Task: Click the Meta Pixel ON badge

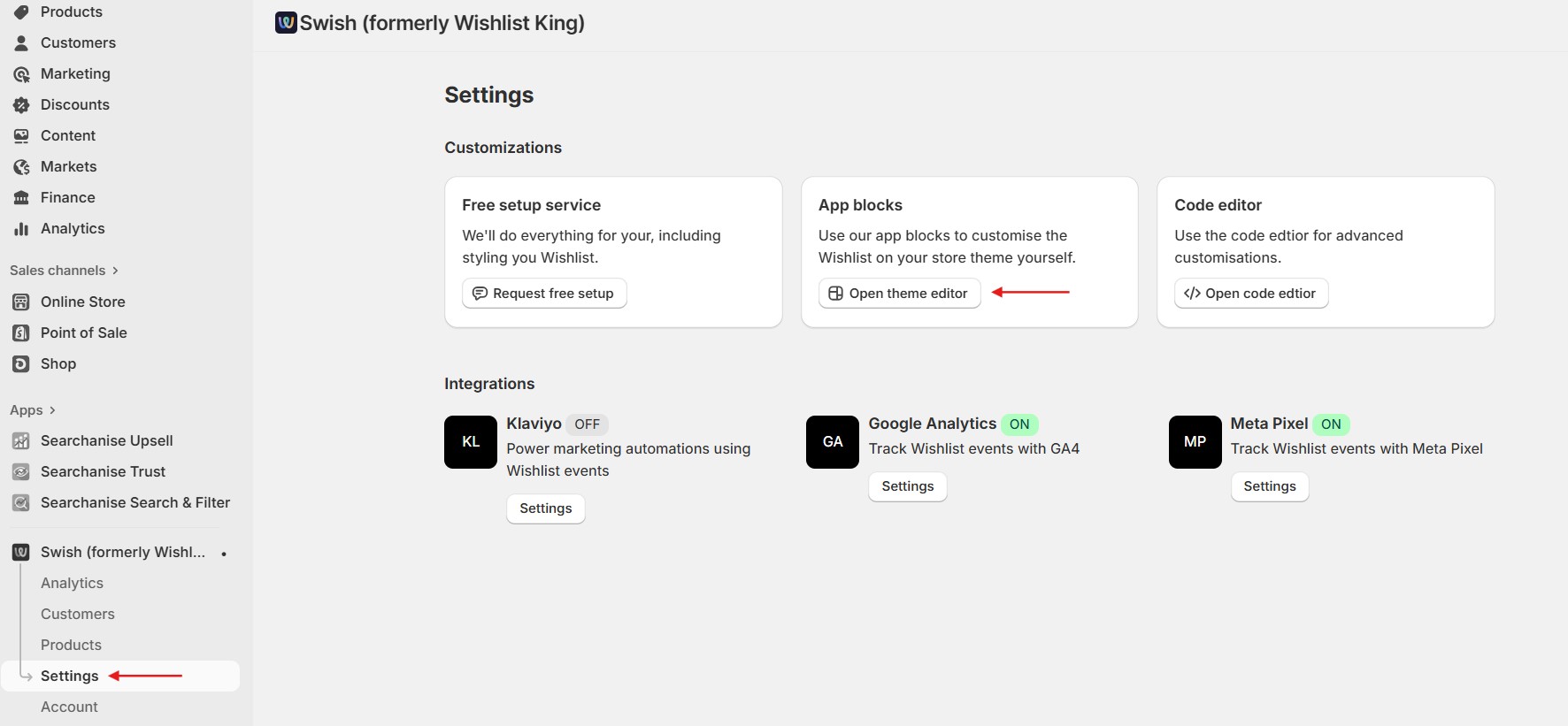Action: tap(1331, 424)
